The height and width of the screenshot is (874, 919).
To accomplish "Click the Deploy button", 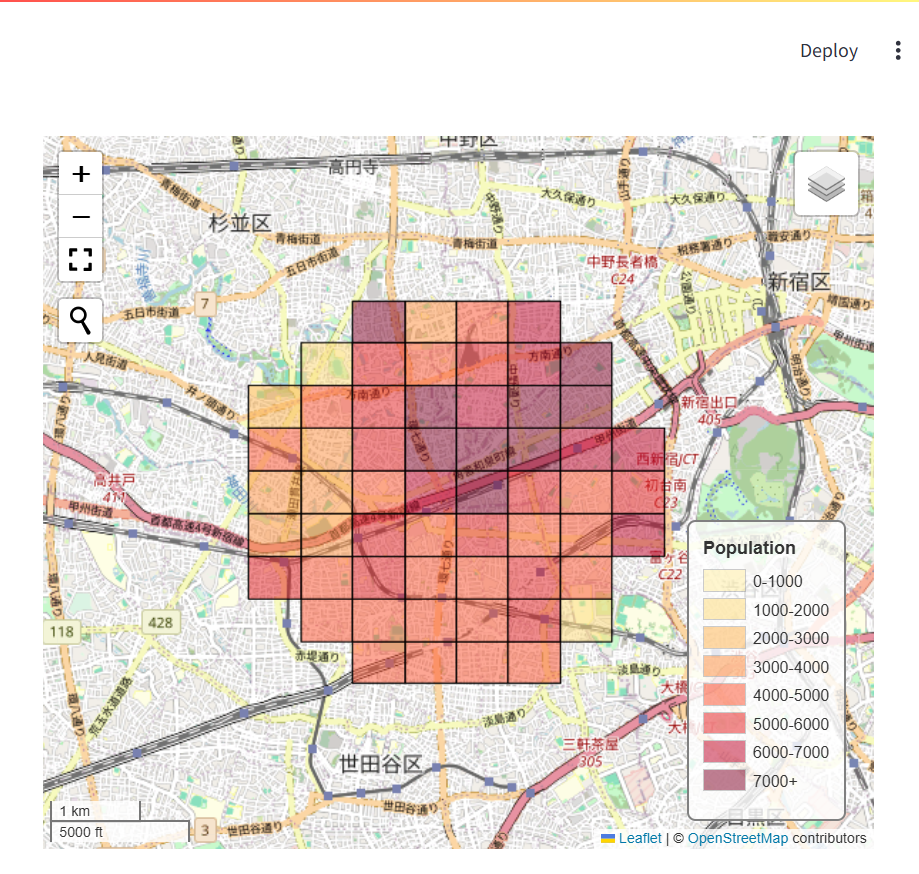I will (x=829, y=50).
